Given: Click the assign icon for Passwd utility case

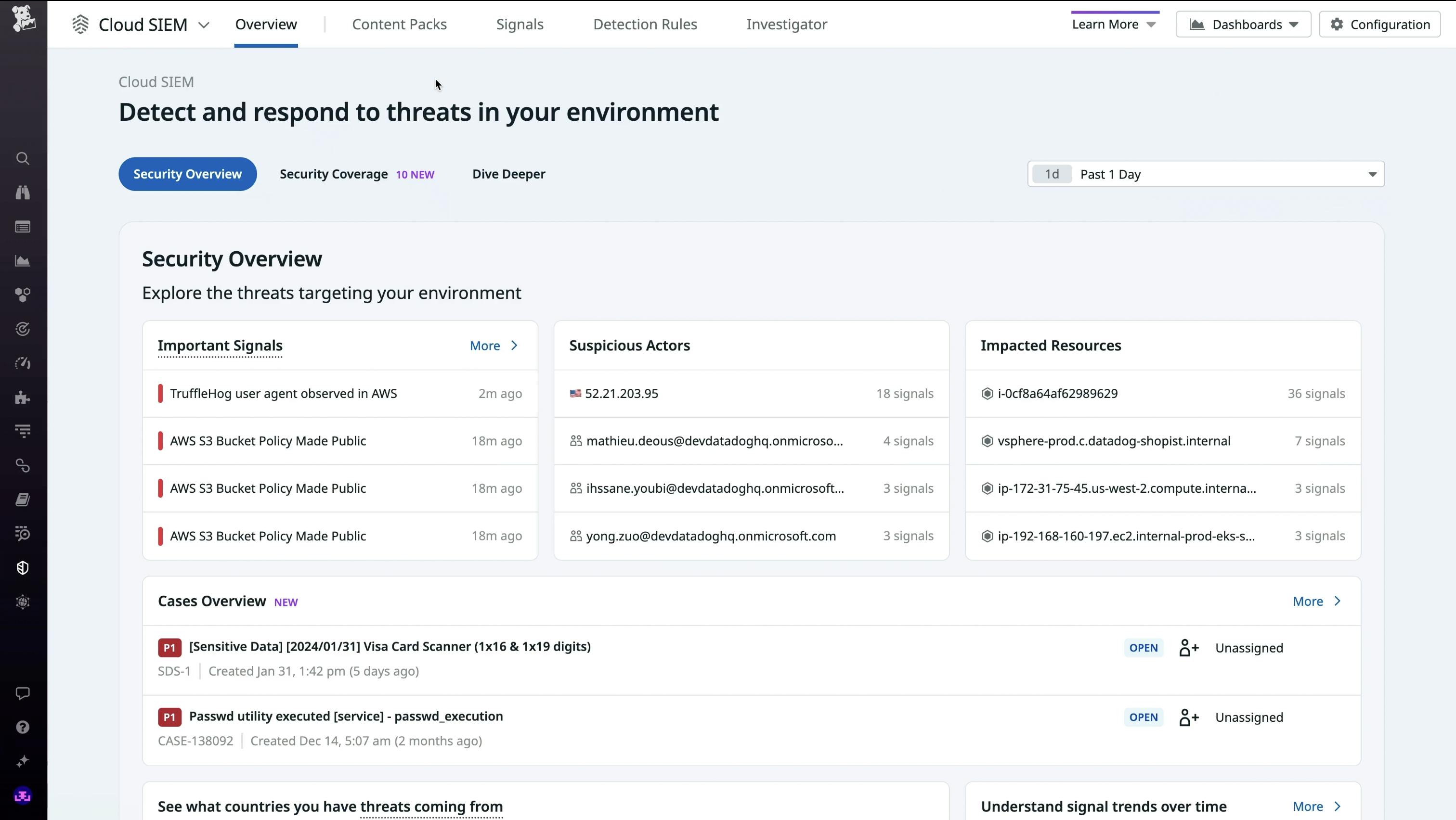Looking at the screenshot, I should coord(1189,717).
